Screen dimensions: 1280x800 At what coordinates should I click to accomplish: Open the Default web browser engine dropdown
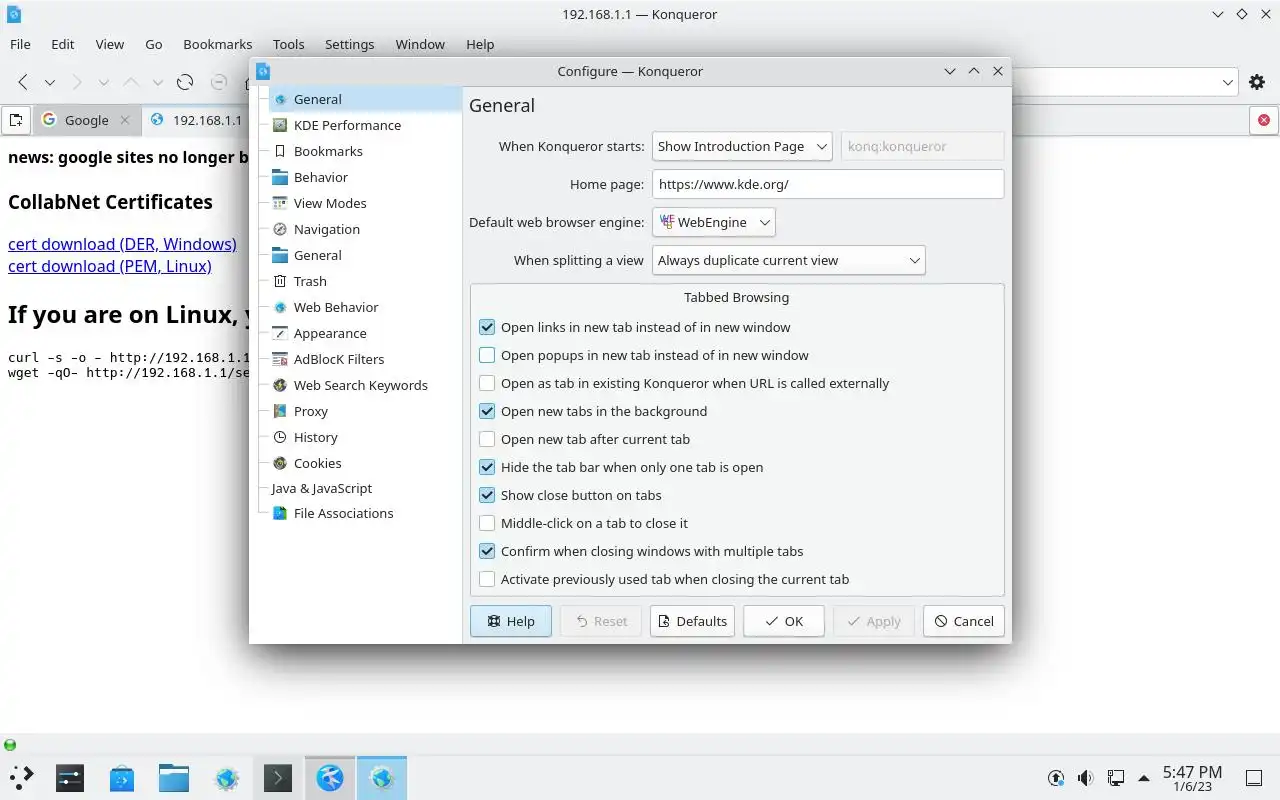click(714, 222)
